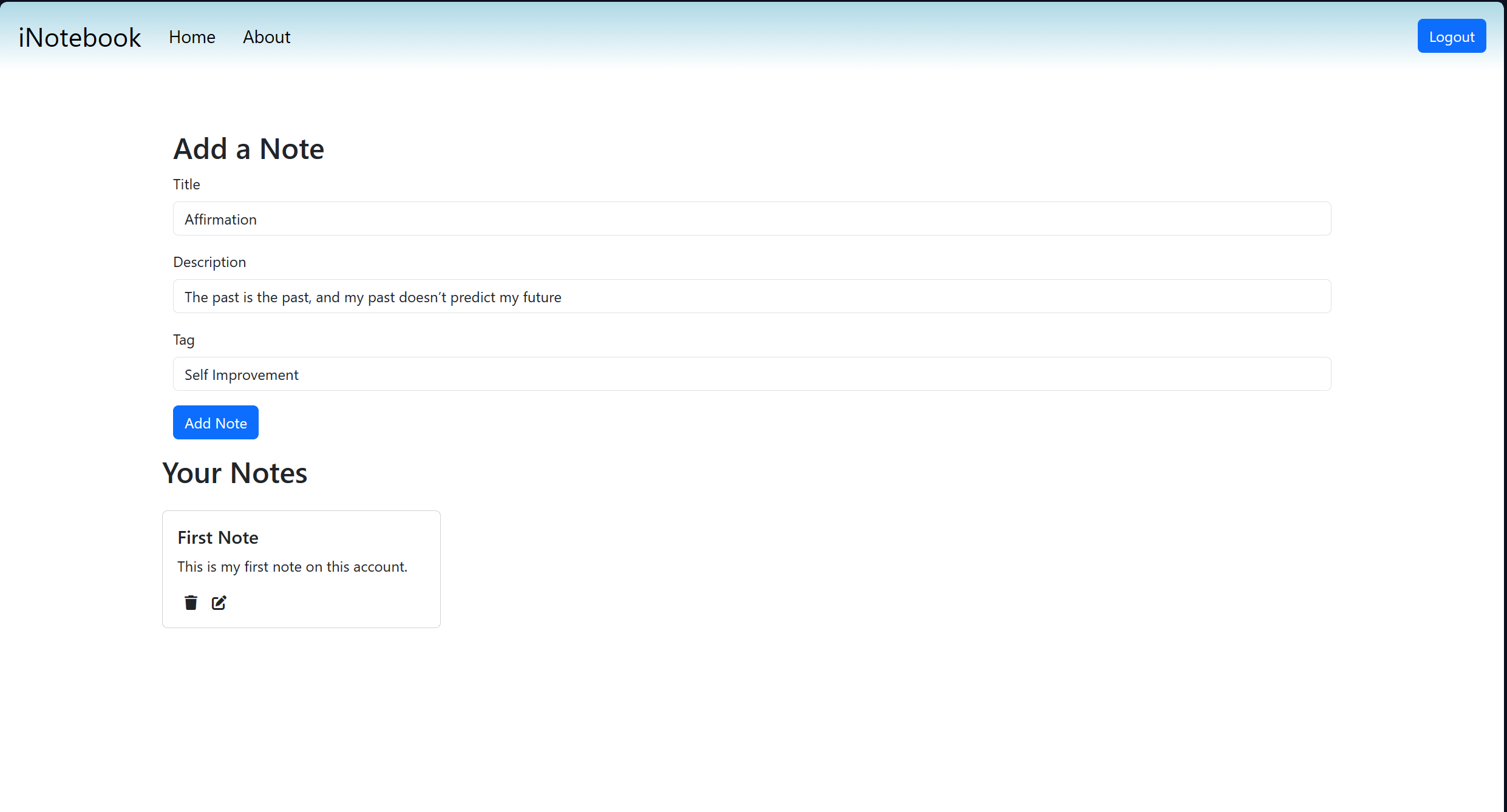Click the Title field label
This screenshot has height=812, width=1507.
point(186,184)
